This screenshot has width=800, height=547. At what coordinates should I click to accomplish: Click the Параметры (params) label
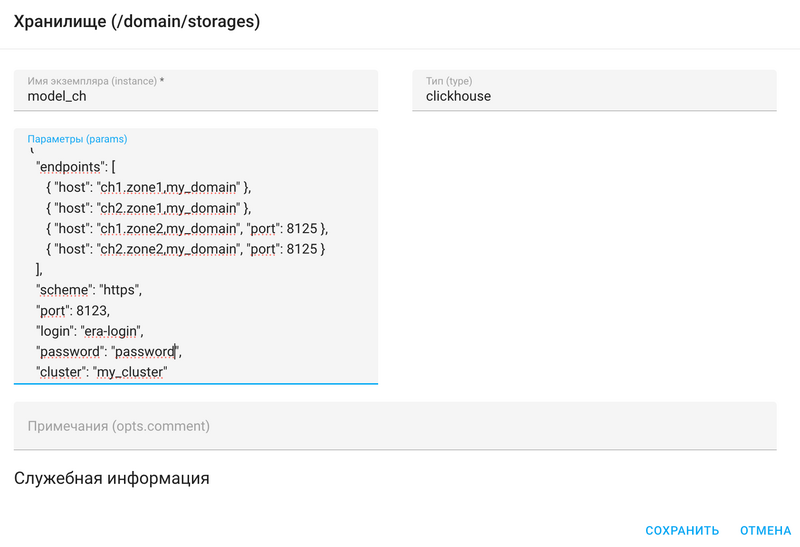[x=78, y=139]
